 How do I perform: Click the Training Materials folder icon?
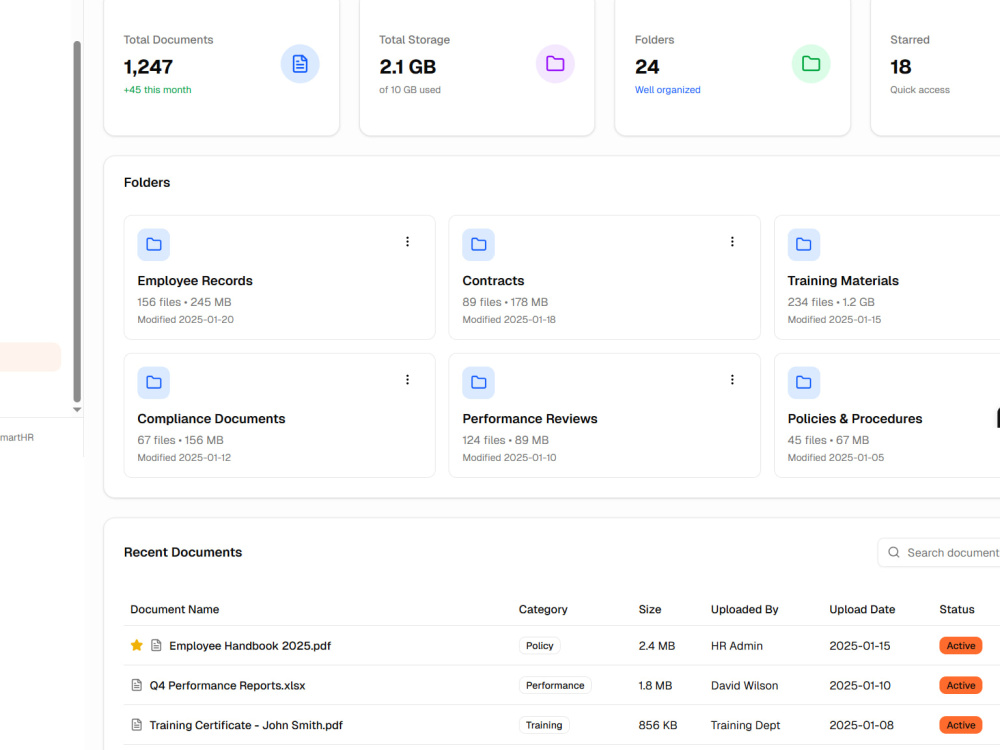804,244
